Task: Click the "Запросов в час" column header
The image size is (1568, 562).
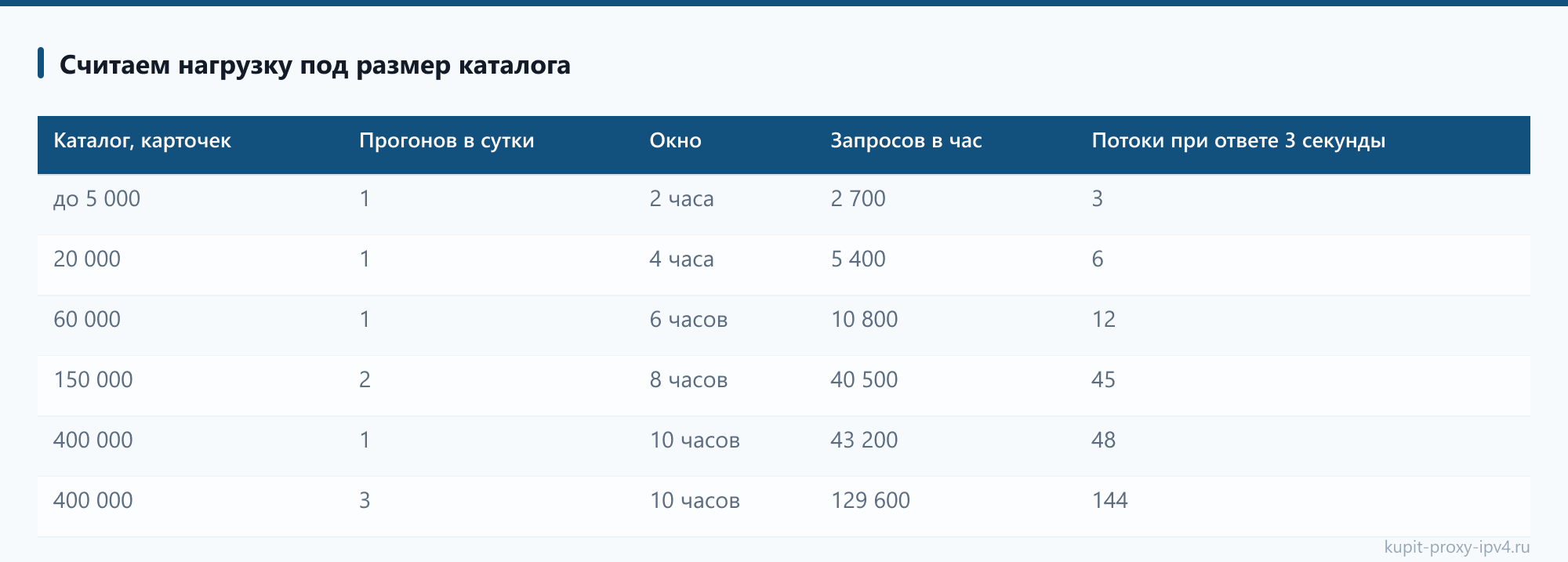Action: pyautogui.click(x=906, y=141)
